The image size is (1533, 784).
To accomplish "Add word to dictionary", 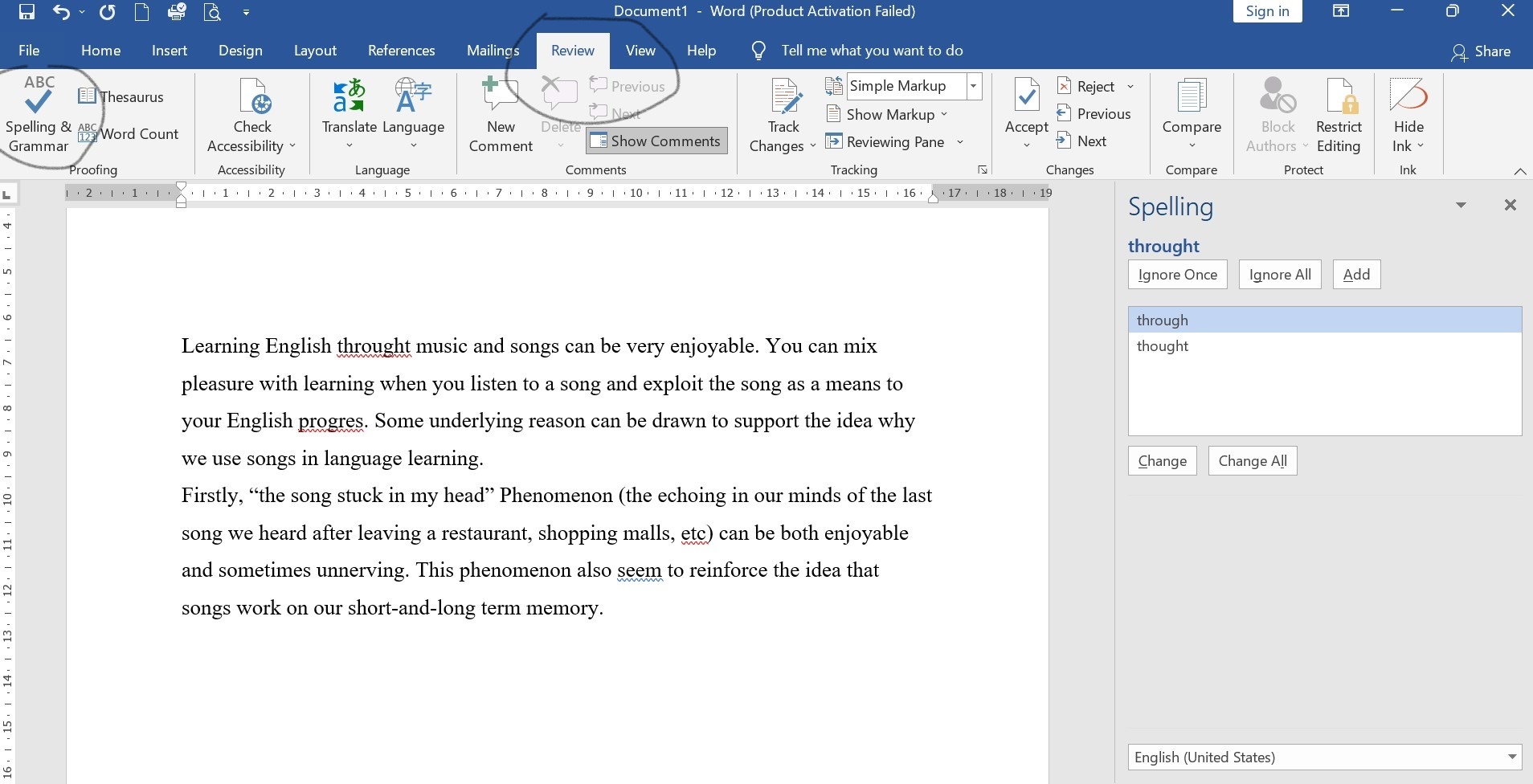I will pos(1356,274).
